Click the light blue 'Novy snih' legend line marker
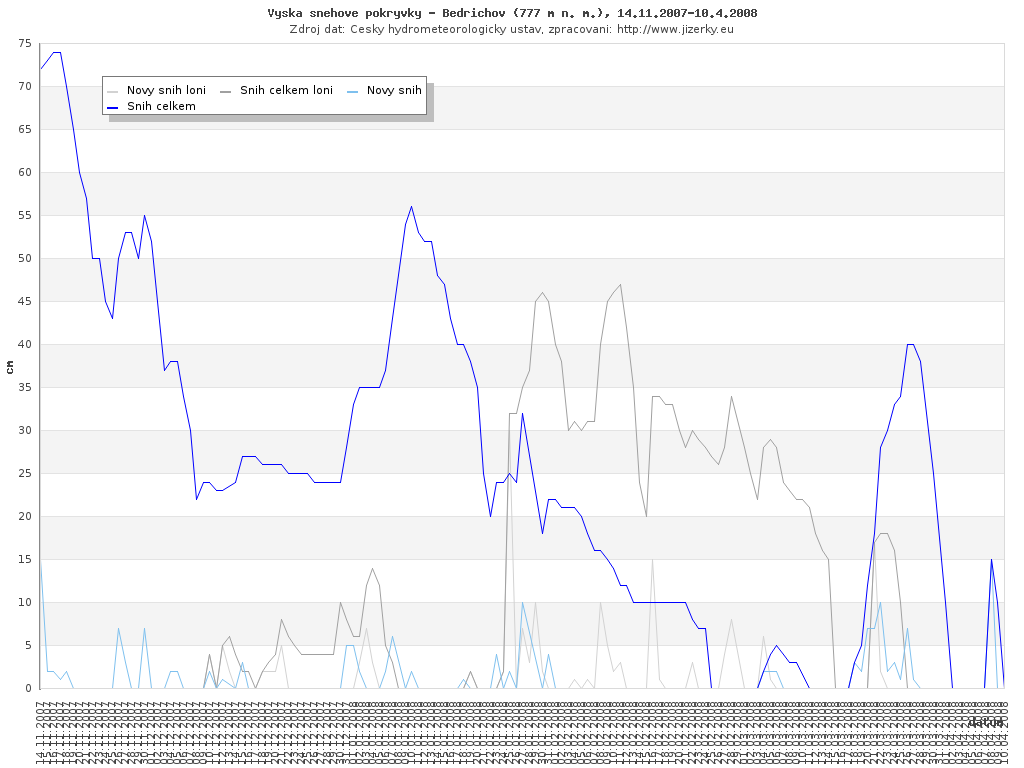The width and height of the screenshot is (1024, 768). coord(353,90)
